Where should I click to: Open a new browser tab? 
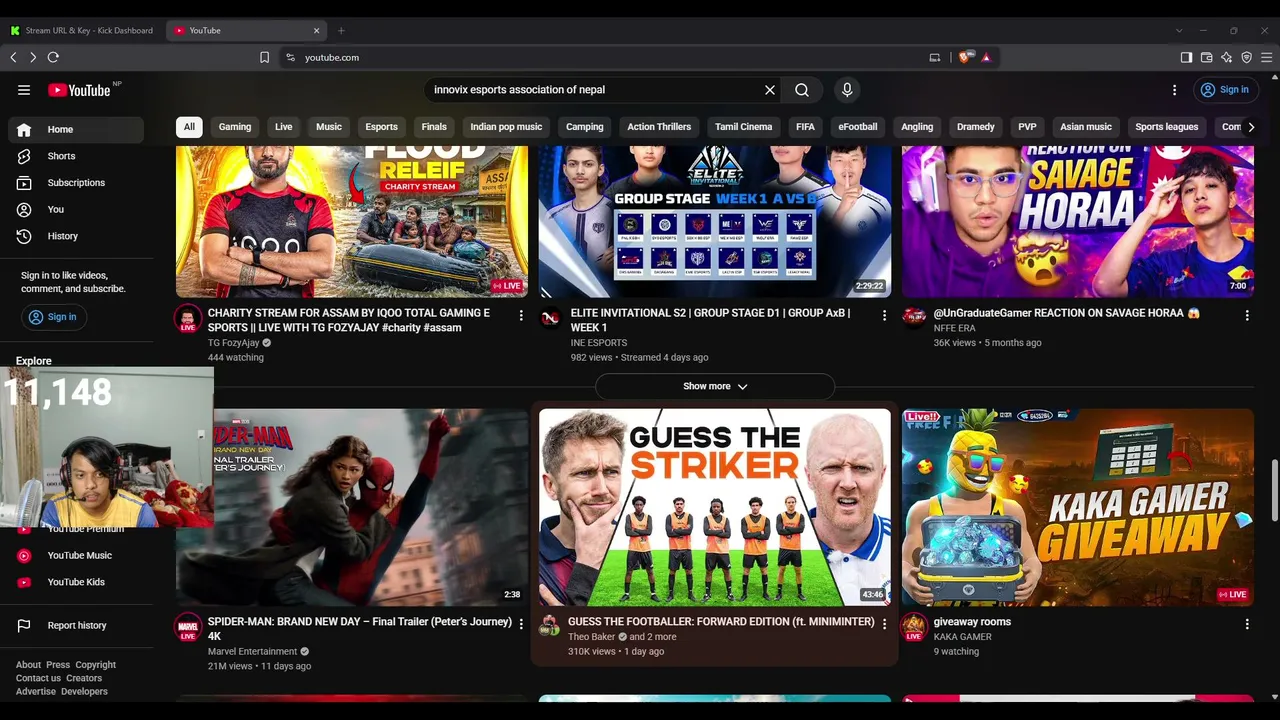click(341, 31)
